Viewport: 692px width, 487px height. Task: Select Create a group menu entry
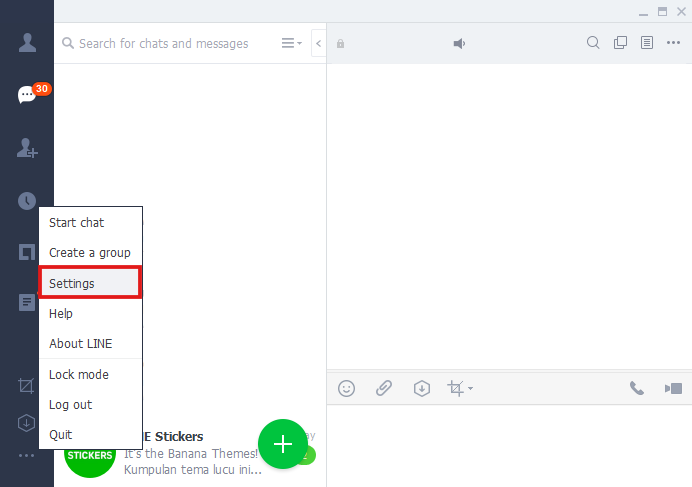(90, 253)
